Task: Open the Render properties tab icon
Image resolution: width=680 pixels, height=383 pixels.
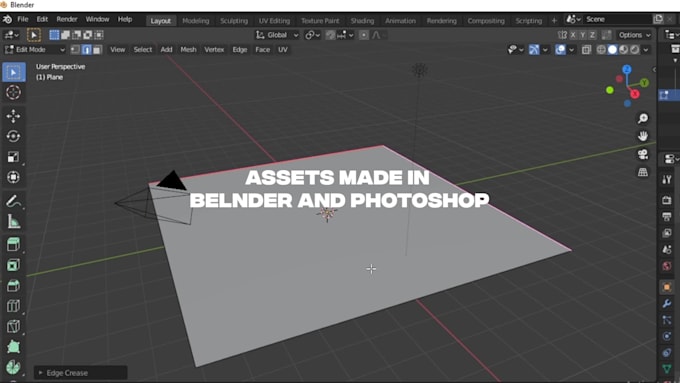Action: (667, 200)
